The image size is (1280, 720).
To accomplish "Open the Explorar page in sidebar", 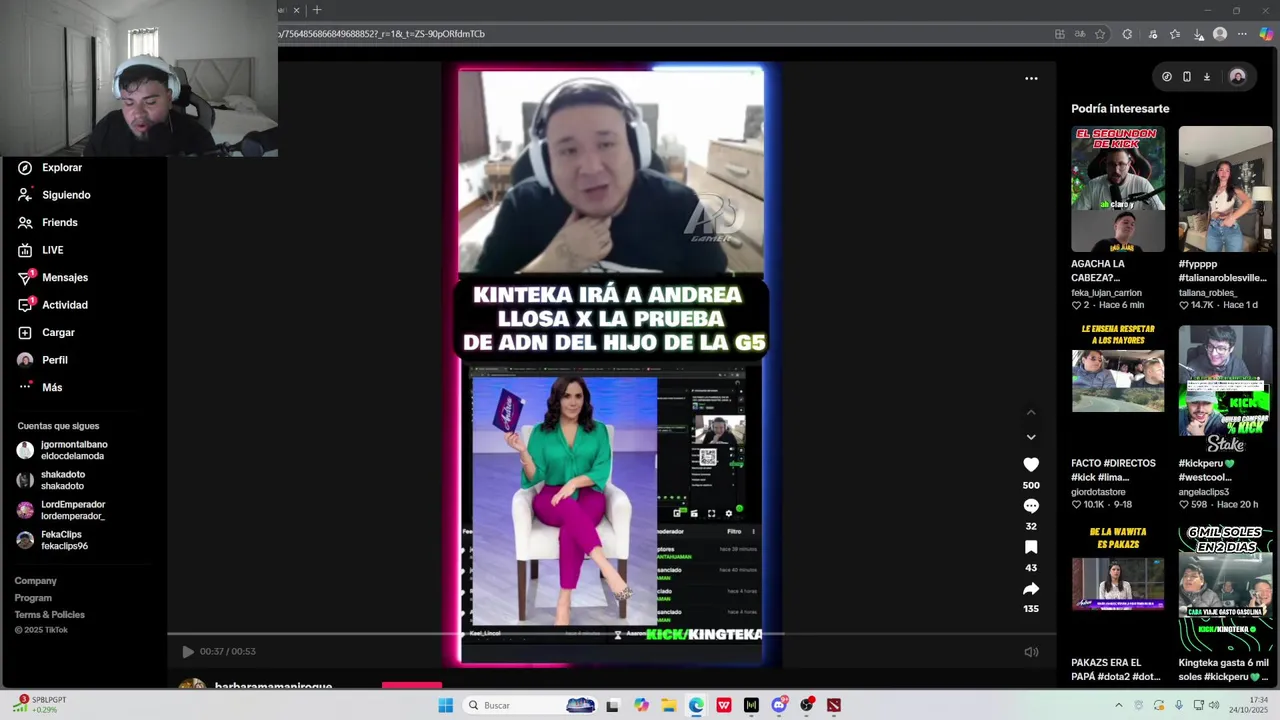I will [x=50, y=168].
